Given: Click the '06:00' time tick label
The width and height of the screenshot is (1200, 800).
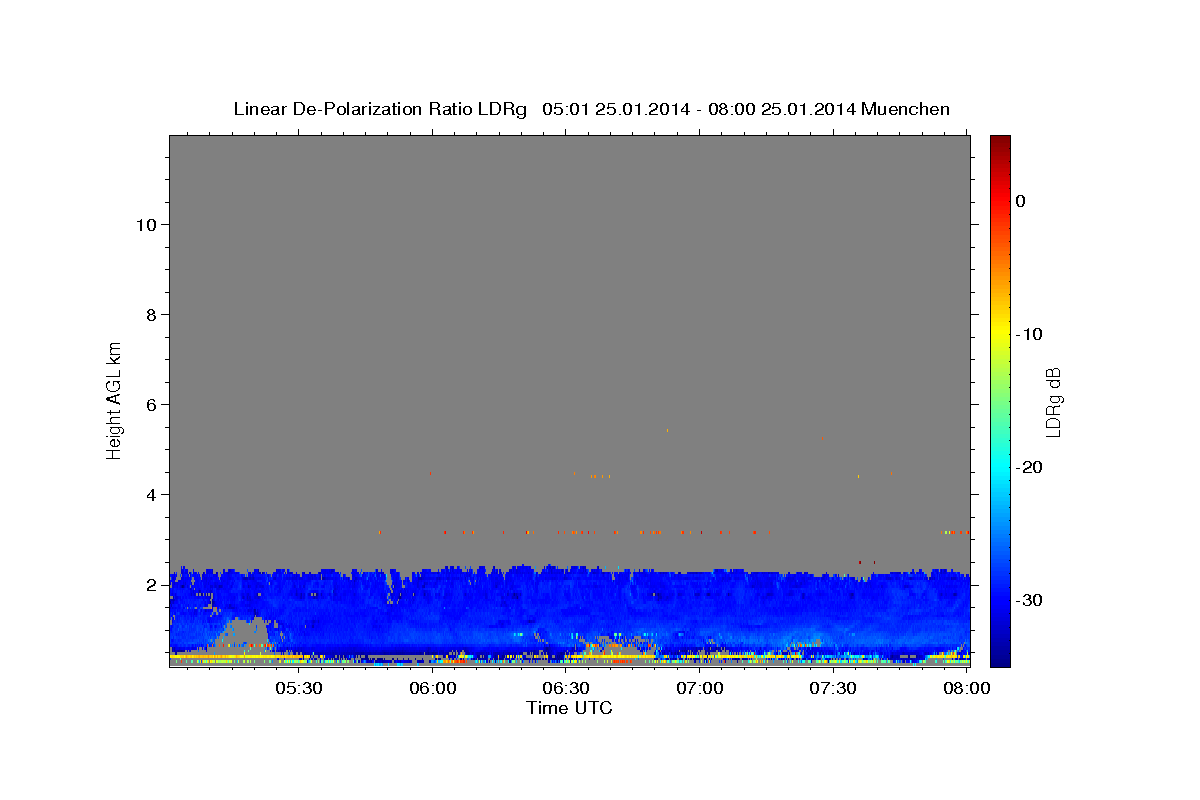Looking at the screenshot, I should [x=432, y=689].
